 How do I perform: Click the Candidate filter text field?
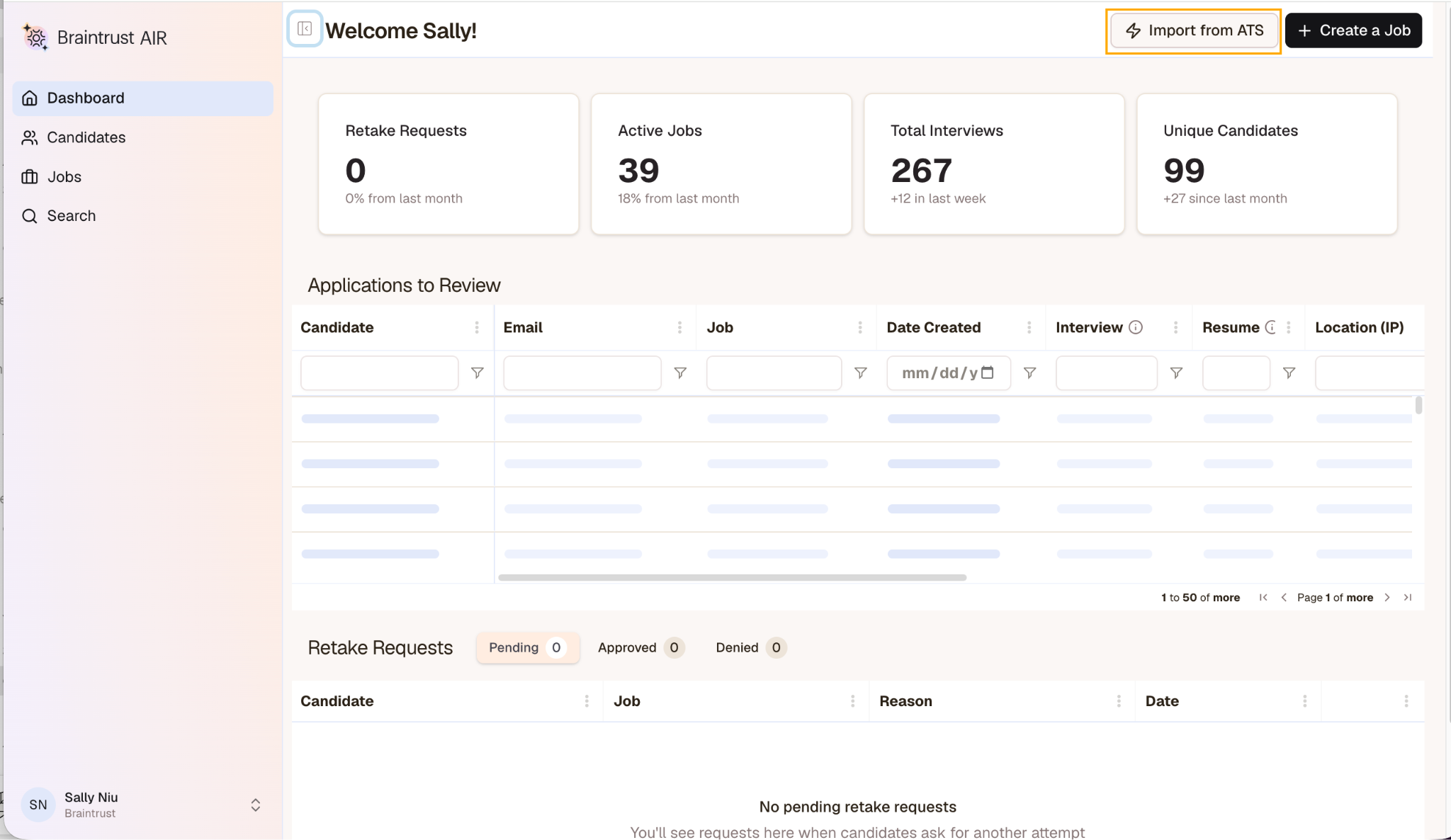pyautogui.click(x=380, y=373)
